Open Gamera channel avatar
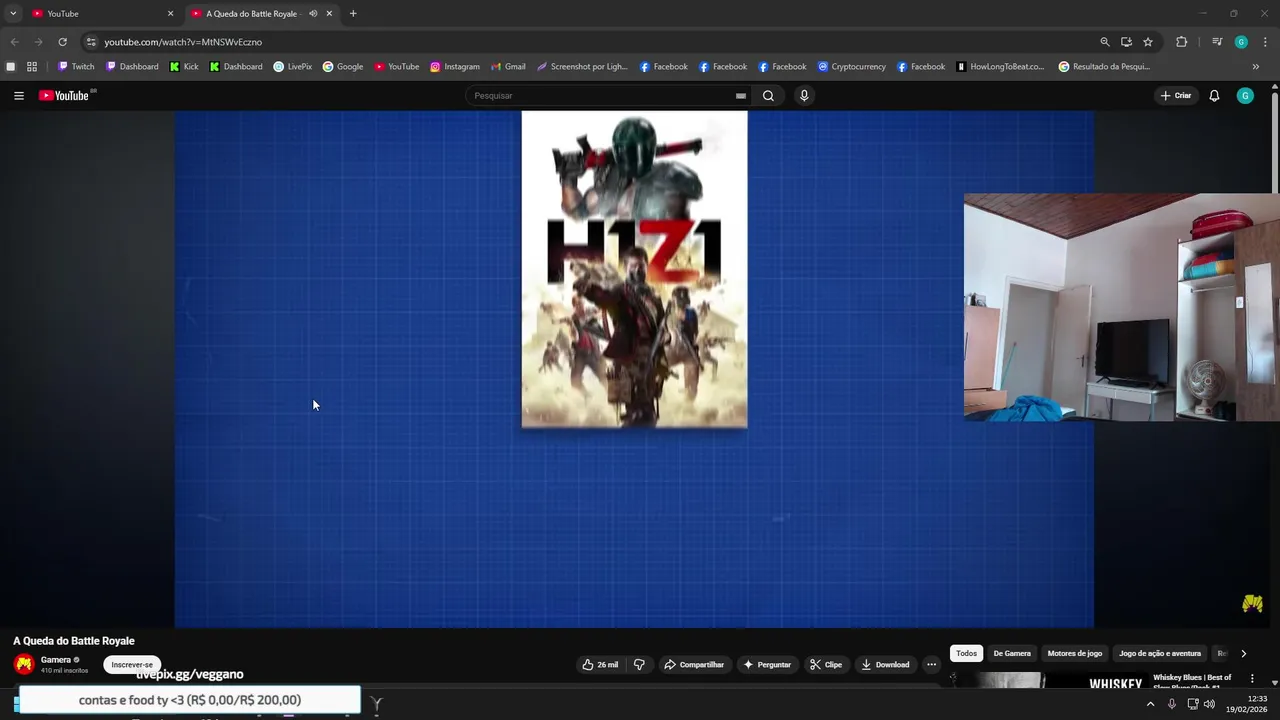 pyautogui.click(x=24, y=664)
